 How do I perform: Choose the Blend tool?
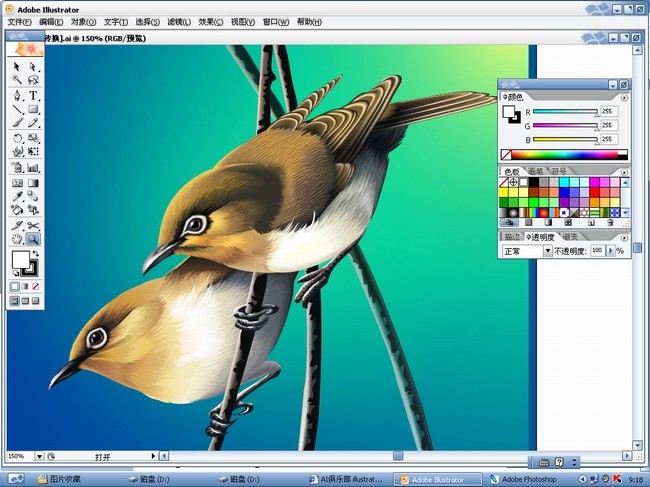(33, 196)
